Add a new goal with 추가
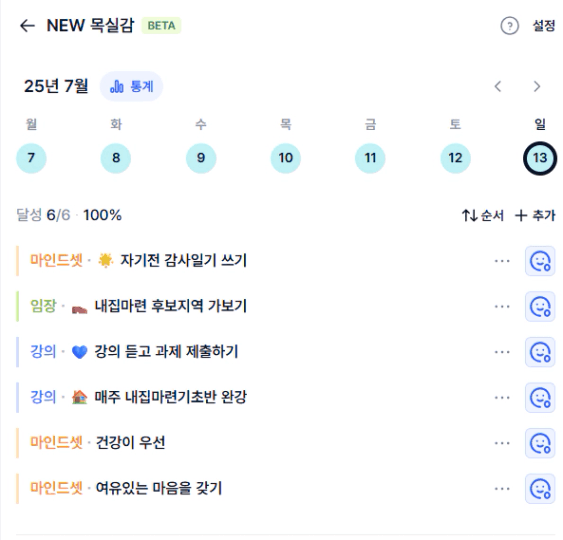563x540 pixels. click(535, 215)
